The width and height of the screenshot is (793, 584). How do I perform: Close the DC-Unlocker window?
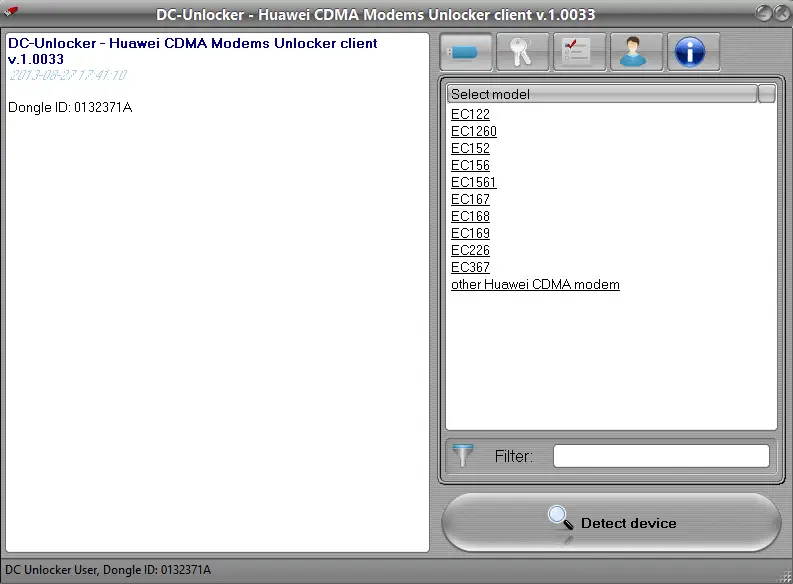point(782,14)
